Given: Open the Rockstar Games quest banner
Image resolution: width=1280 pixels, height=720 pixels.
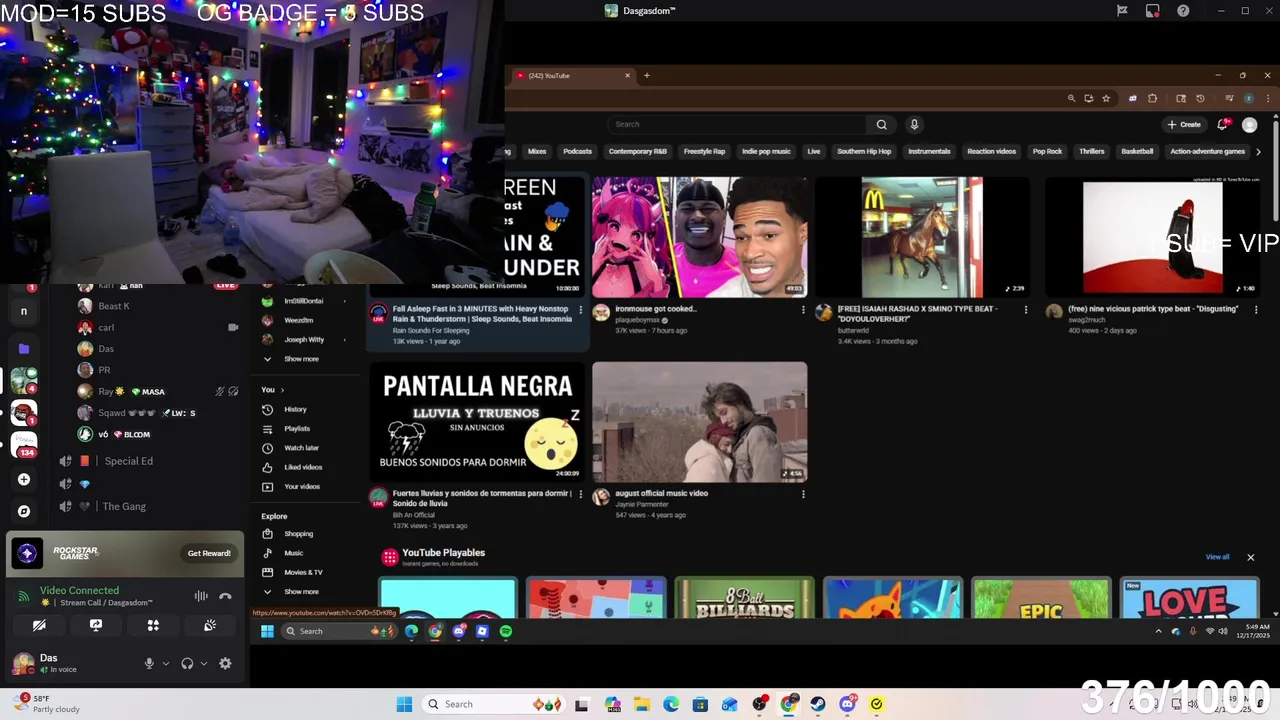Looking at the screenshot, I should [125, 553].
